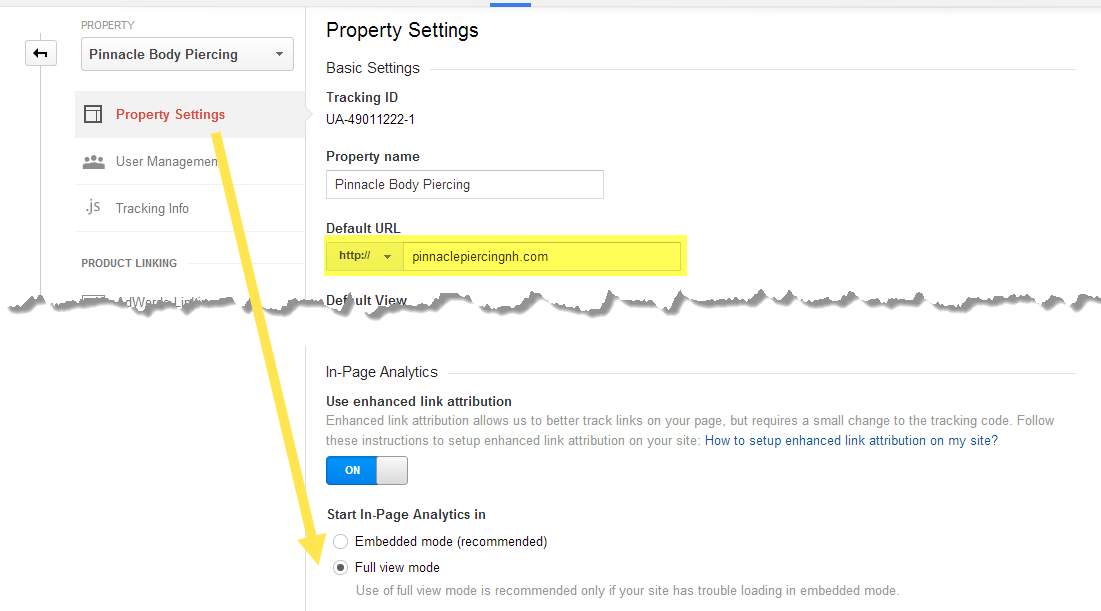
Task: Open Property Settings in the sidebar
Action: [170, 114]
